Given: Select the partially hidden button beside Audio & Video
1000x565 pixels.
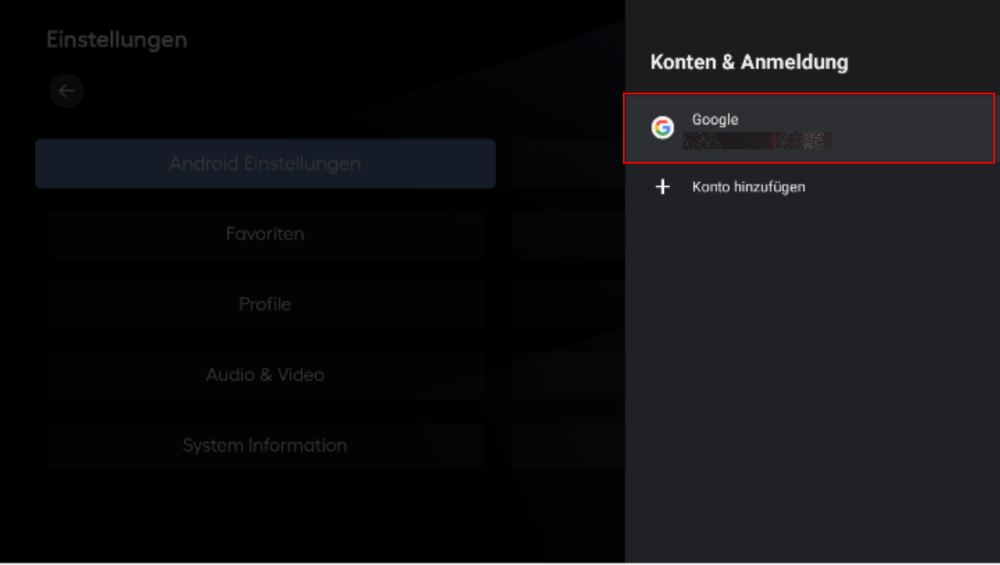Looking at the screenshot, I should click(x=567, y=375).
